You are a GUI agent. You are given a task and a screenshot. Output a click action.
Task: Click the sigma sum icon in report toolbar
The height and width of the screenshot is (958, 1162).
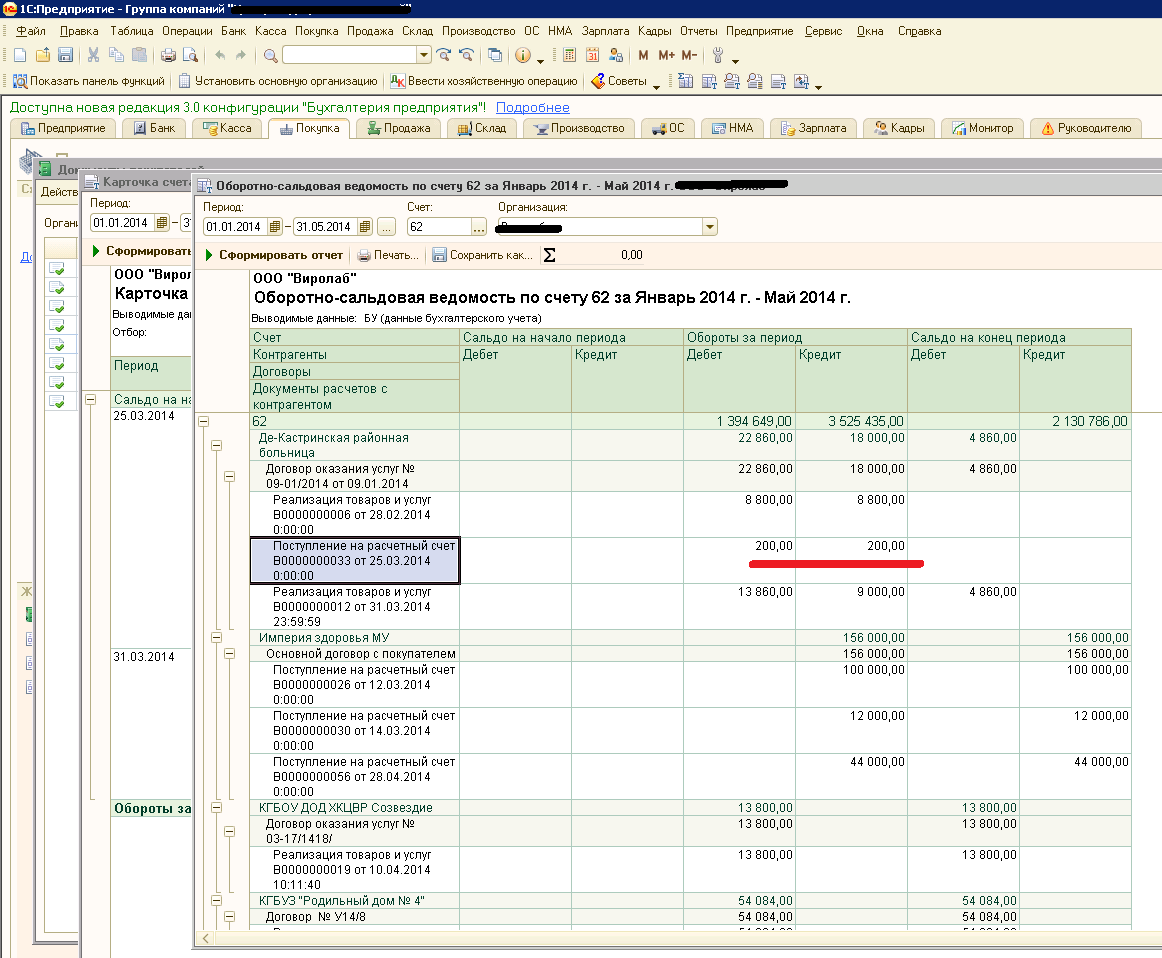pyautogui.click(x=549, y=255)
